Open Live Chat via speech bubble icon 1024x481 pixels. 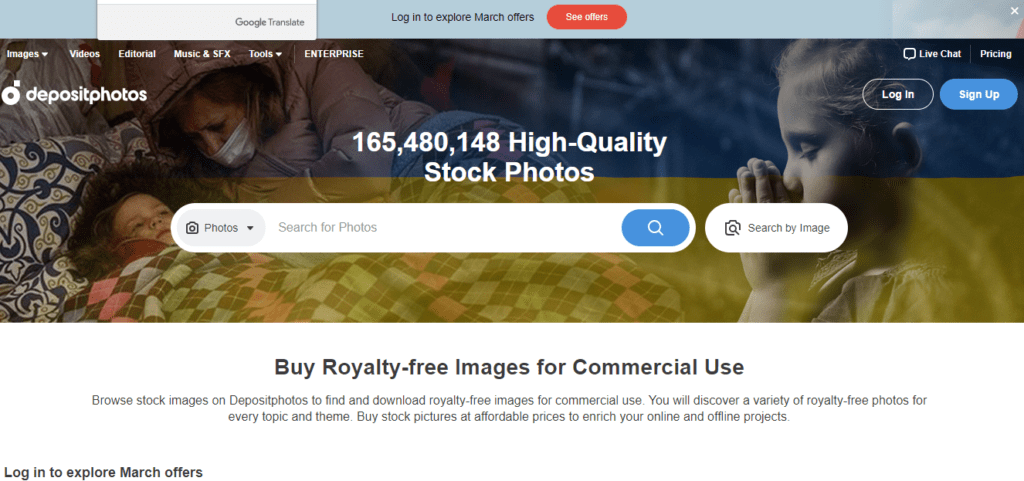click(x=909, y=54)
